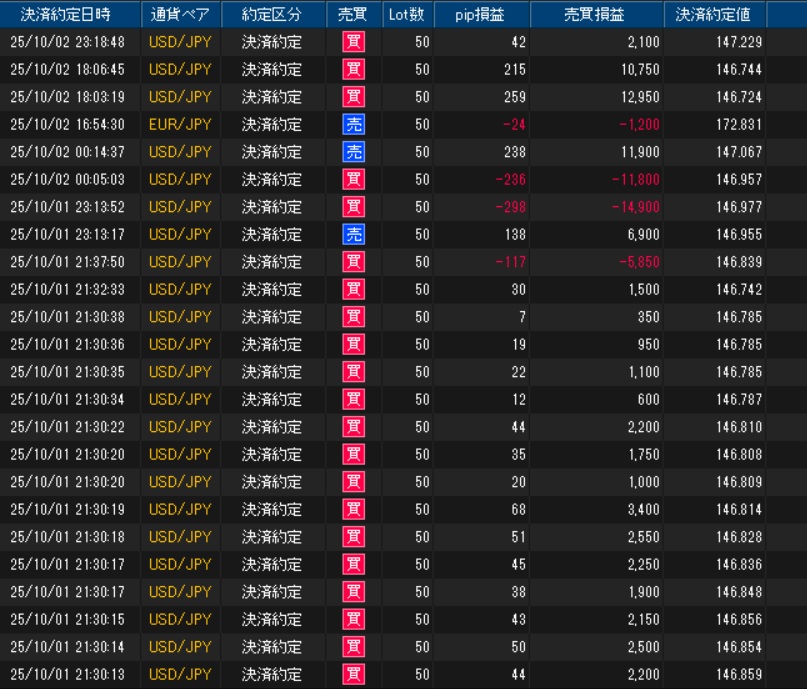Click the 売買損益 column header
The image size is (807, 689).
click(595, 15)
